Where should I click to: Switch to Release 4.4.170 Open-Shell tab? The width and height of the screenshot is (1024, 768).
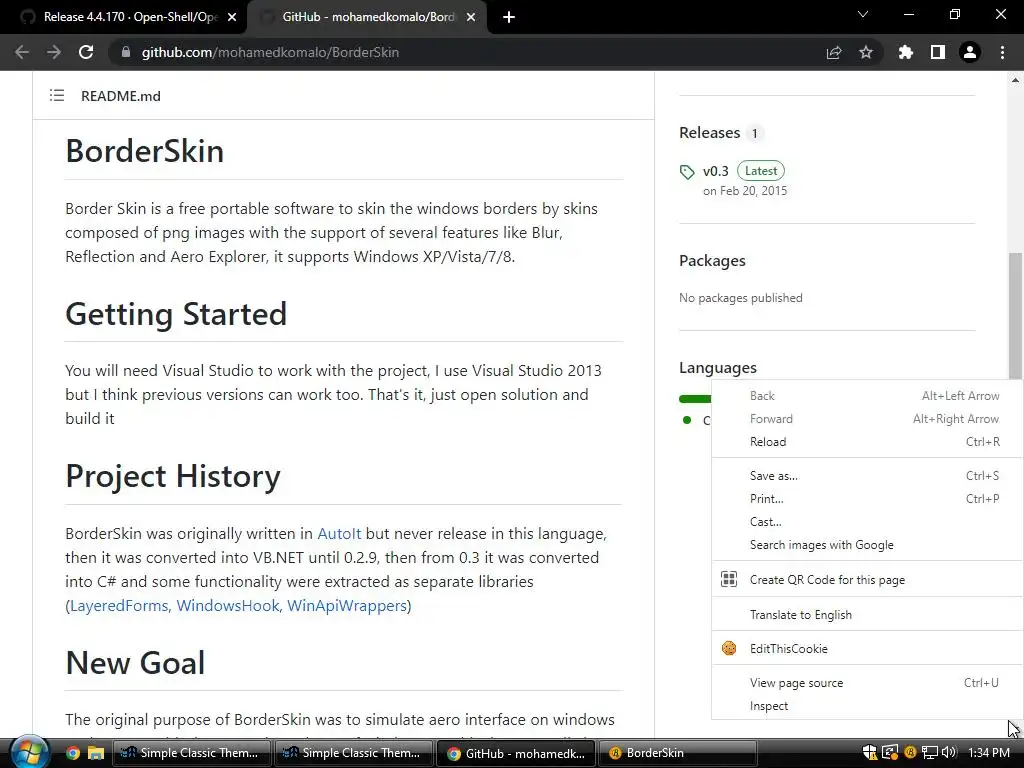(x=129, y=17)
